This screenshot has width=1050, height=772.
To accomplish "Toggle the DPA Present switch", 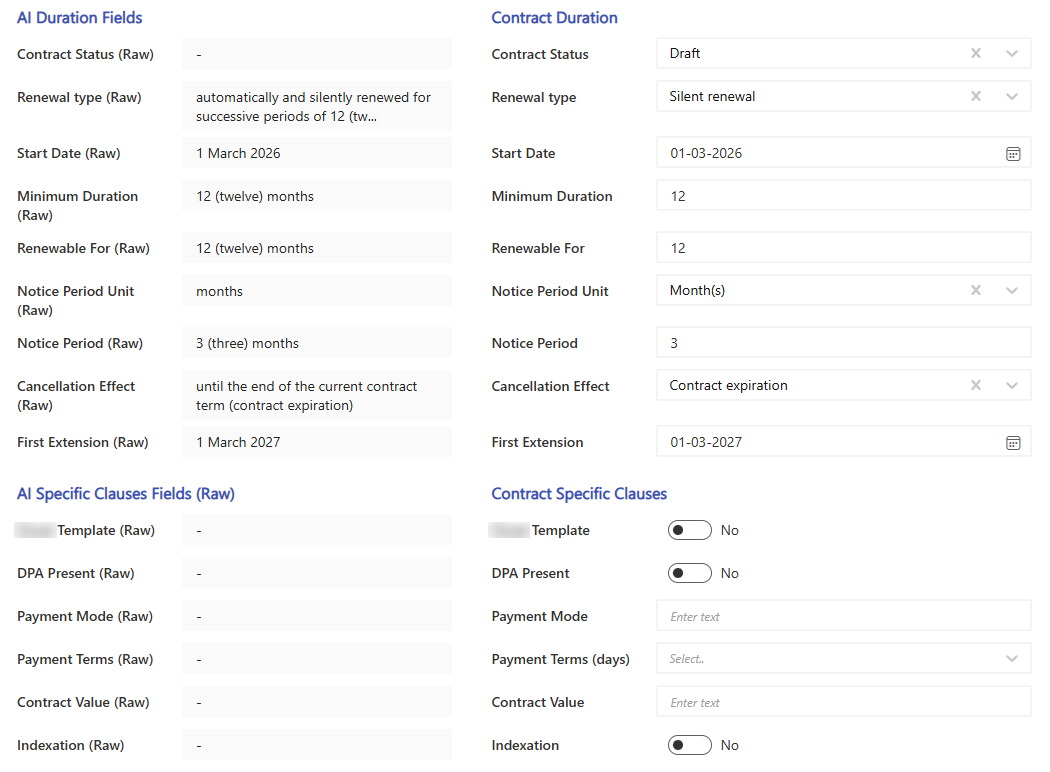I will pyautogui.click(x=690, y=573).
